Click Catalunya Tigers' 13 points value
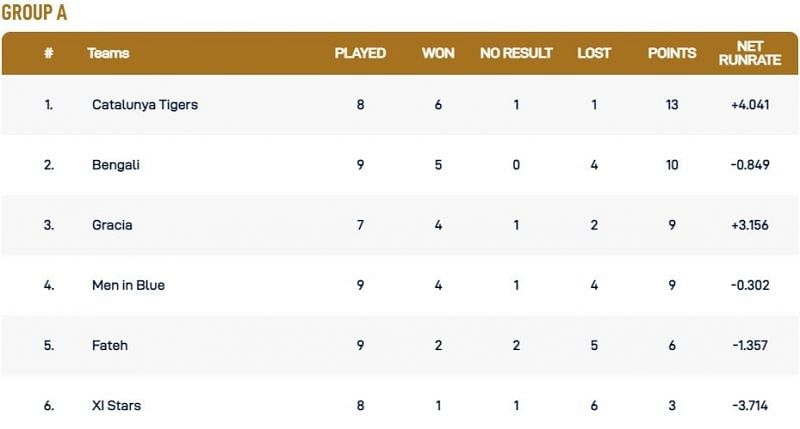The image size is (800, 429). tap(672, 105)
